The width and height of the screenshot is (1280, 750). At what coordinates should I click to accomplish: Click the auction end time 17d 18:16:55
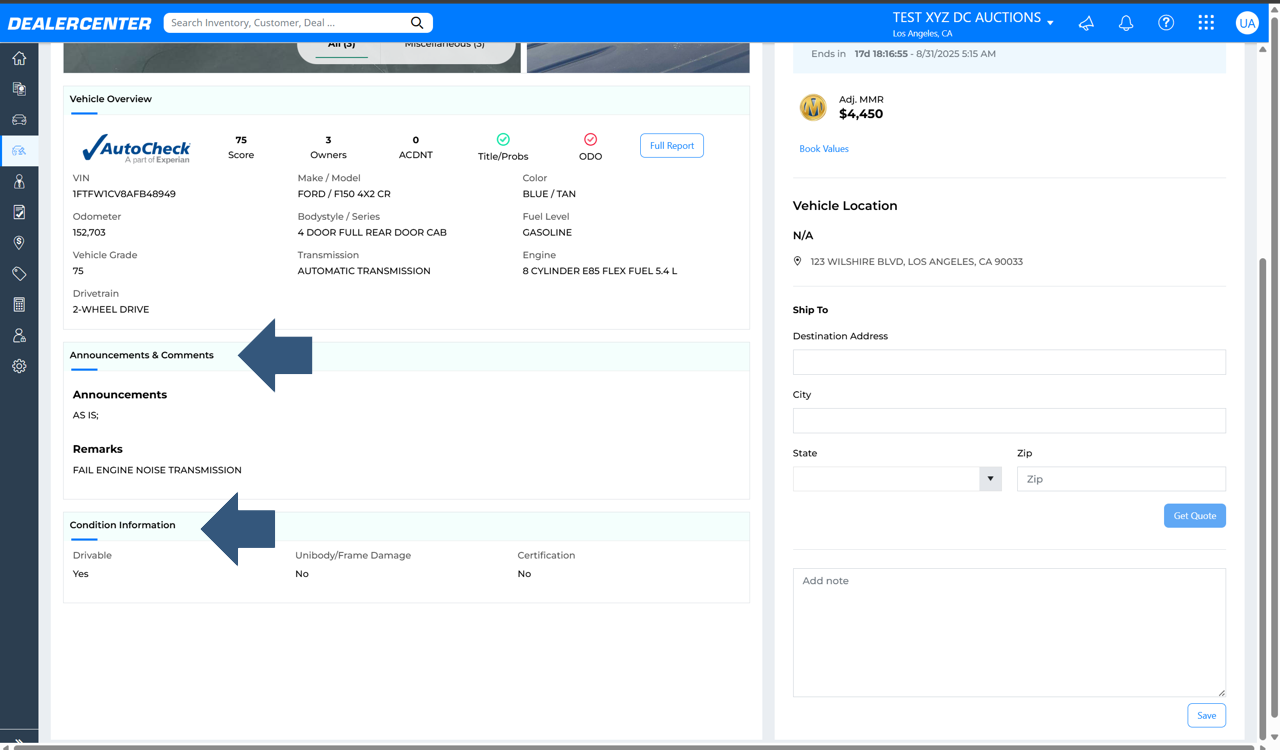[881, 54]
